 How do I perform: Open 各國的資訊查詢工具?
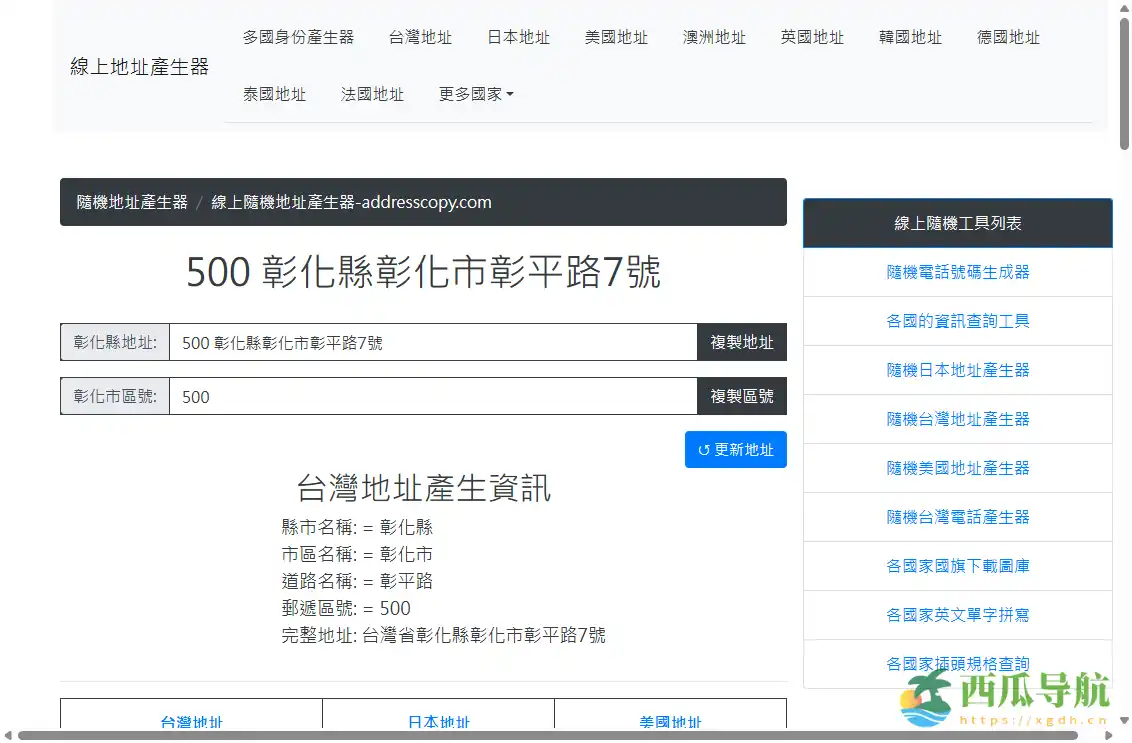click(957, 320)
